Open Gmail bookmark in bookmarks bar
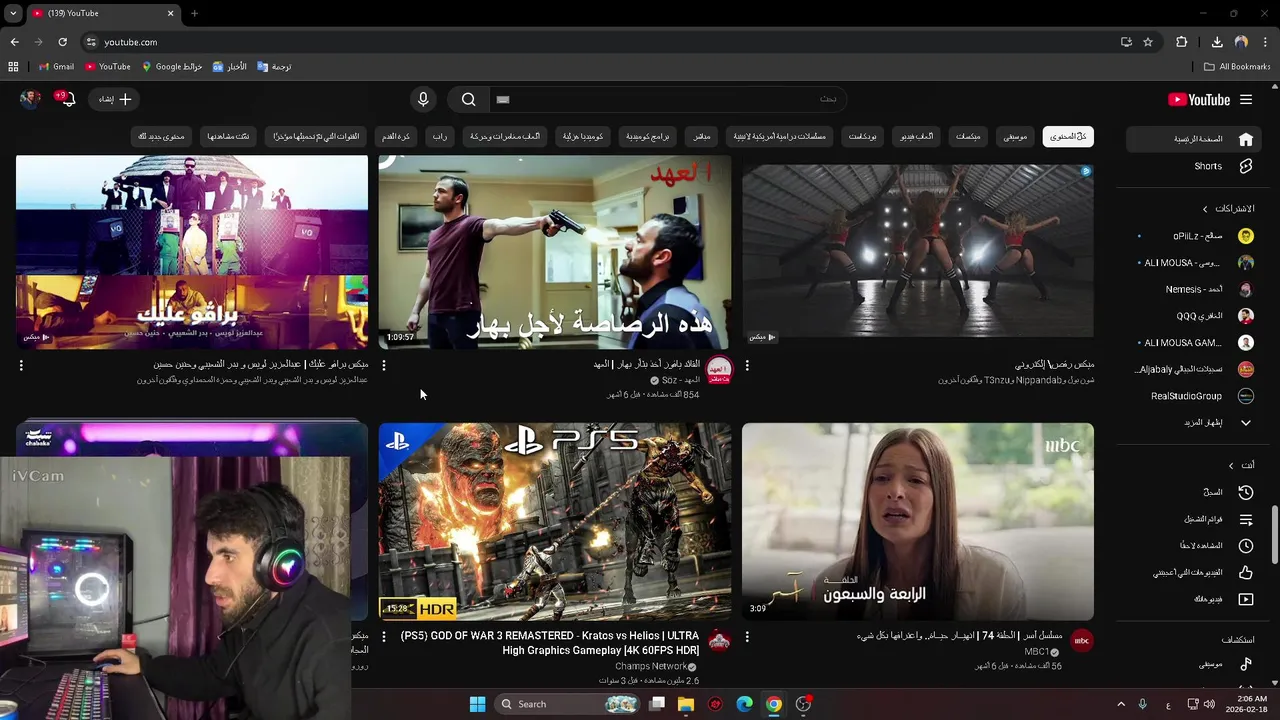1280x720 pixels. (x=56, y=67)
